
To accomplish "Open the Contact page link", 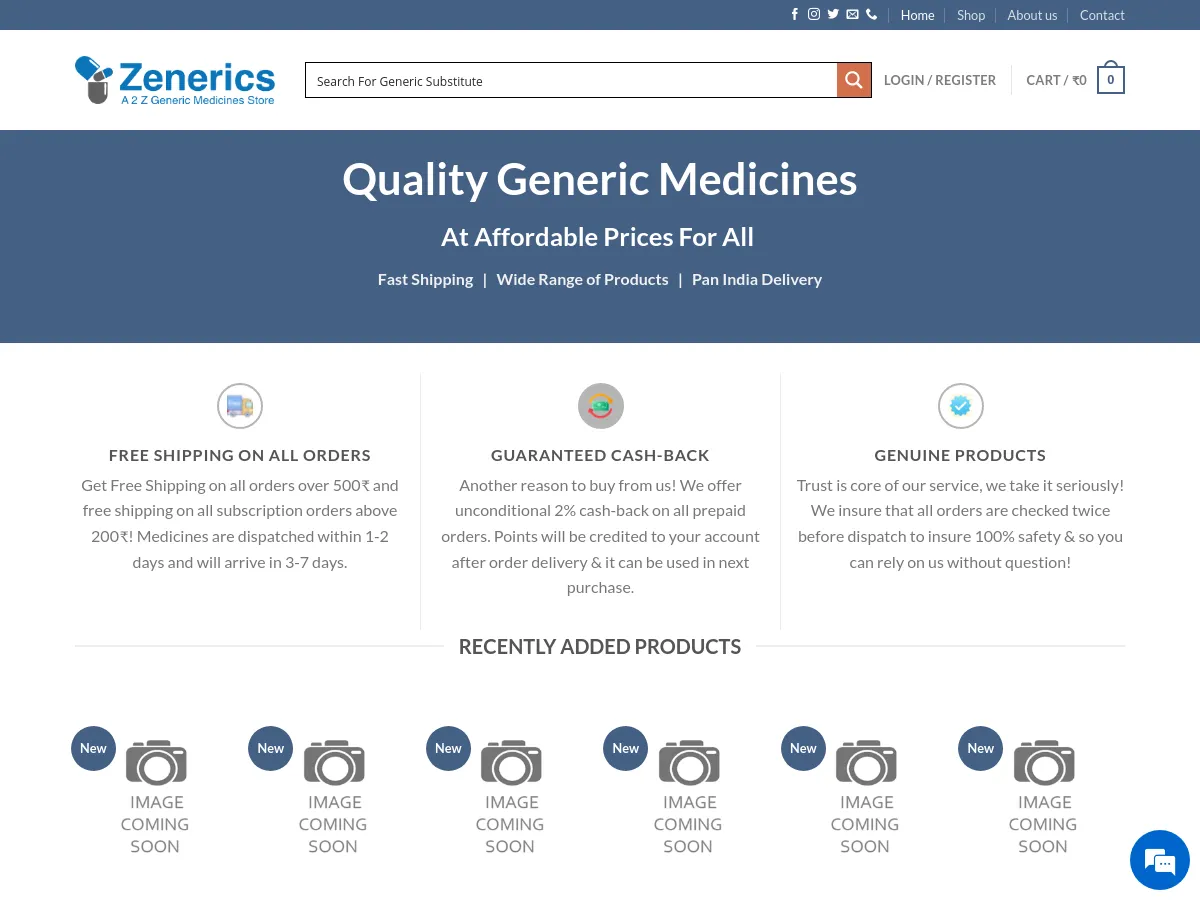I will point(1102,15).
